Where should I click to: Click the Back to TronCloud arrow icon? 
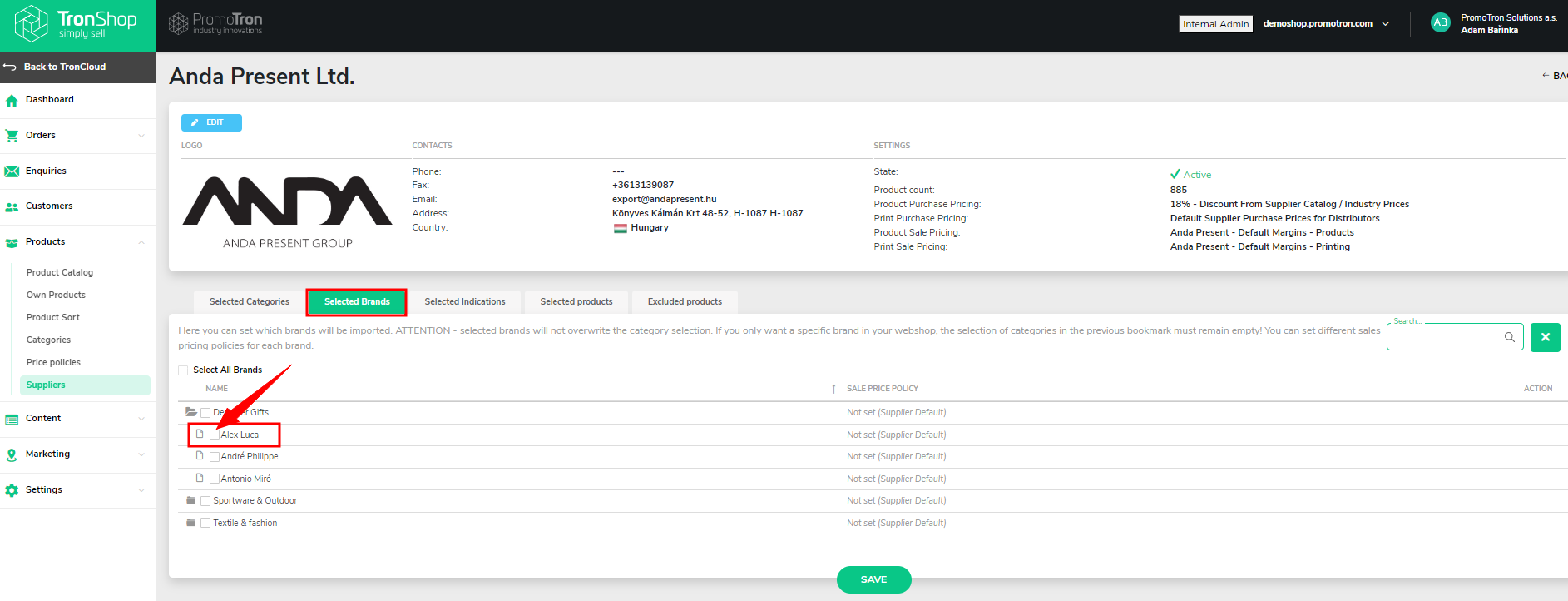click(x=10, y=67)
